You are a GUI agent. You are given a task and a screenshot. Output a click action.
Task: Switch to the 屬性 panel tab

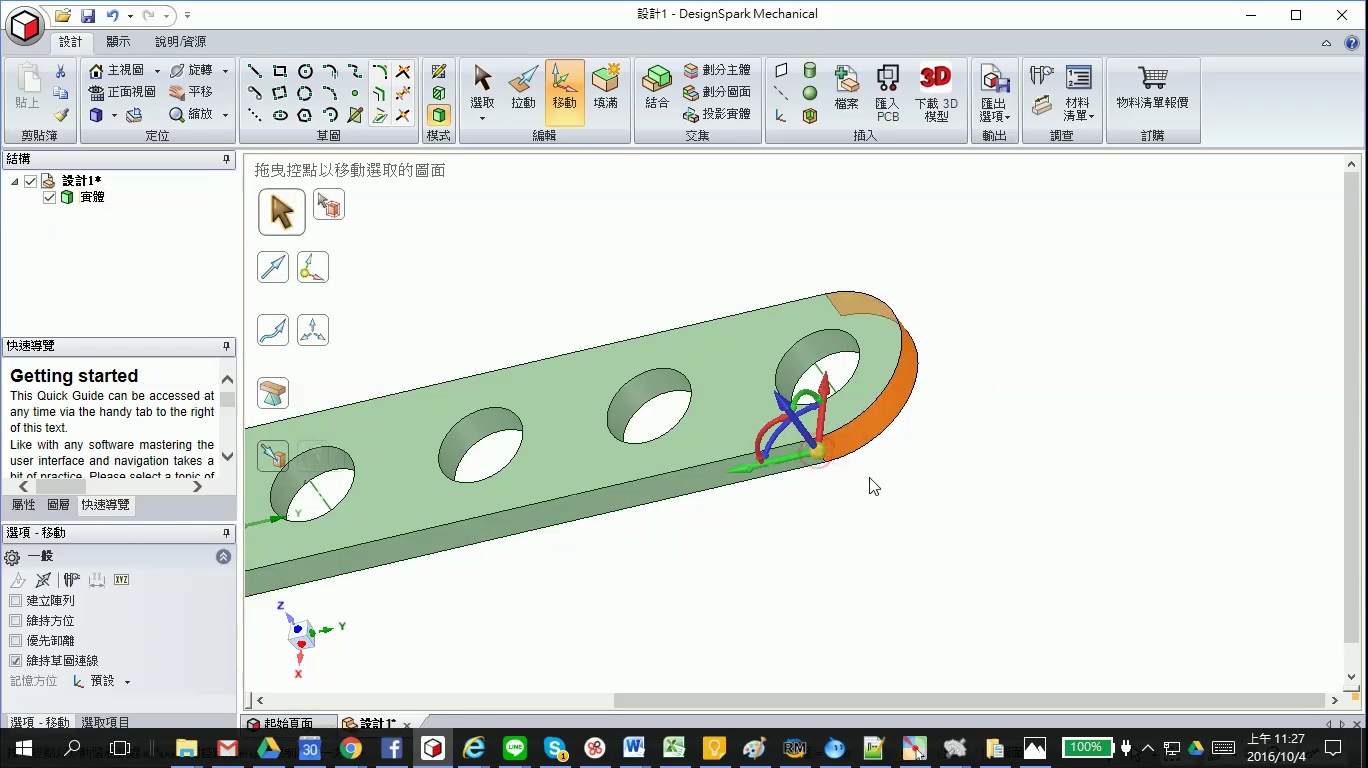pyautogui.click(x=23, y=505)
